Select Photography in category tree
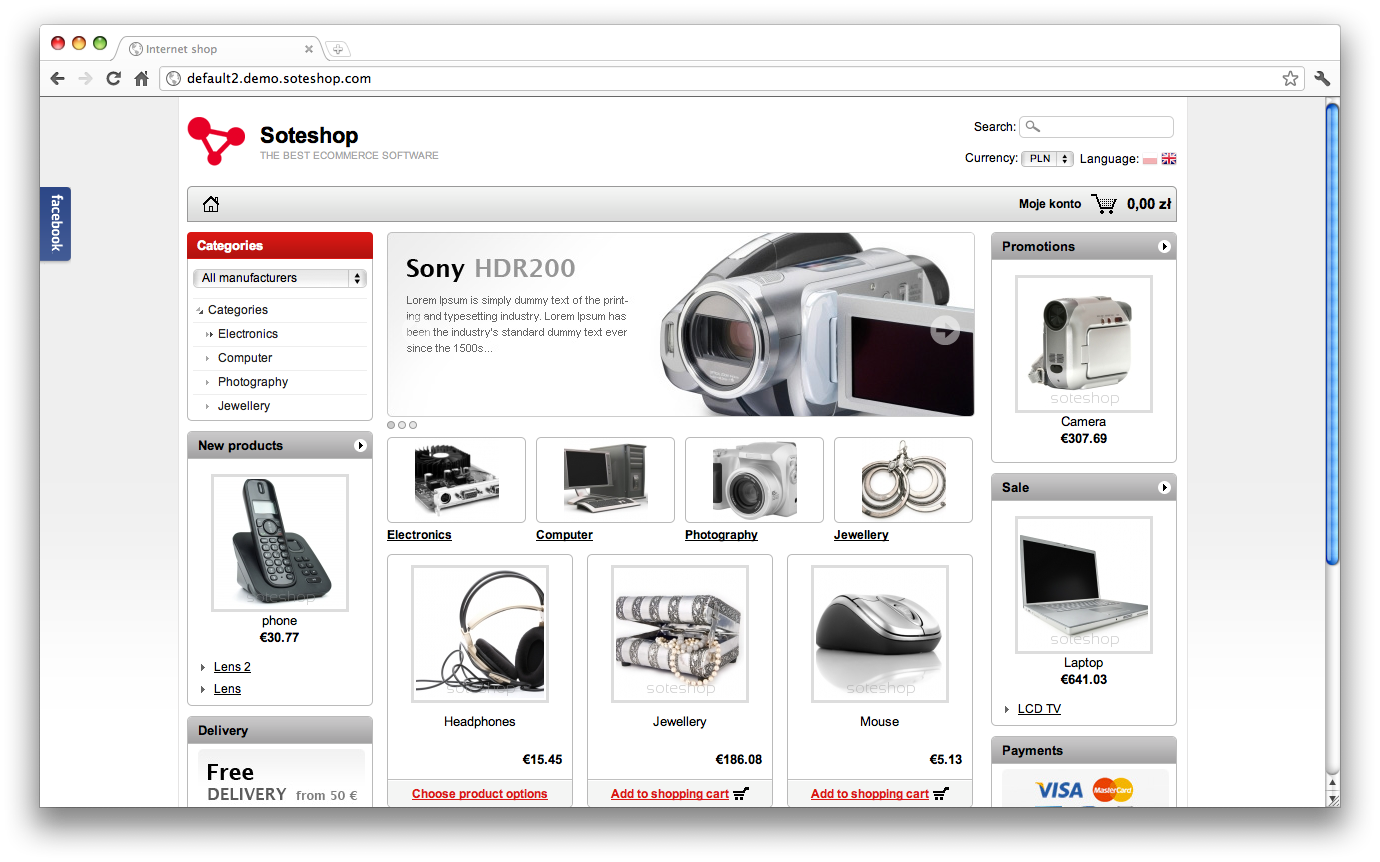Screen dimensions: 1380x862 coord(253,382)
